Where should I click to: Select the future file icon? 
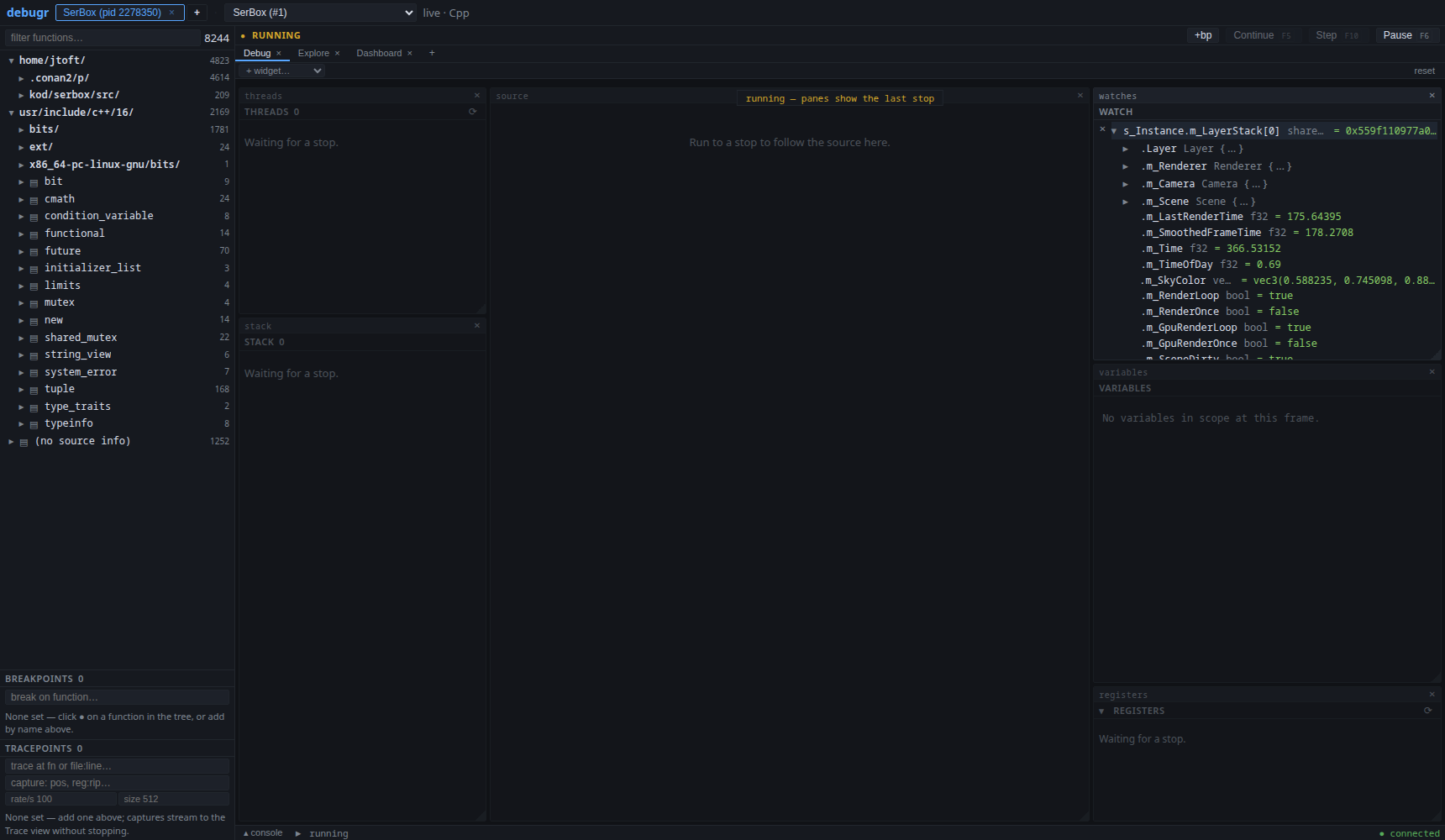[x=34, y=251]
